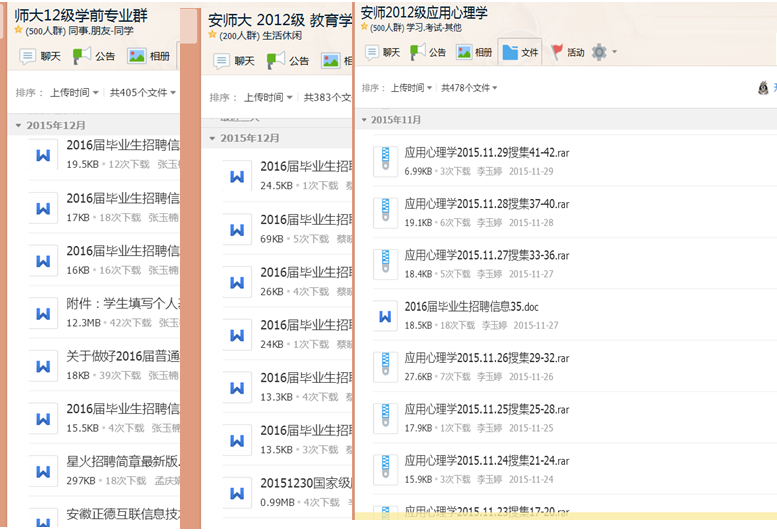
Task: Open the 活动 tab with red flag
Action: [x=567, y=52]
